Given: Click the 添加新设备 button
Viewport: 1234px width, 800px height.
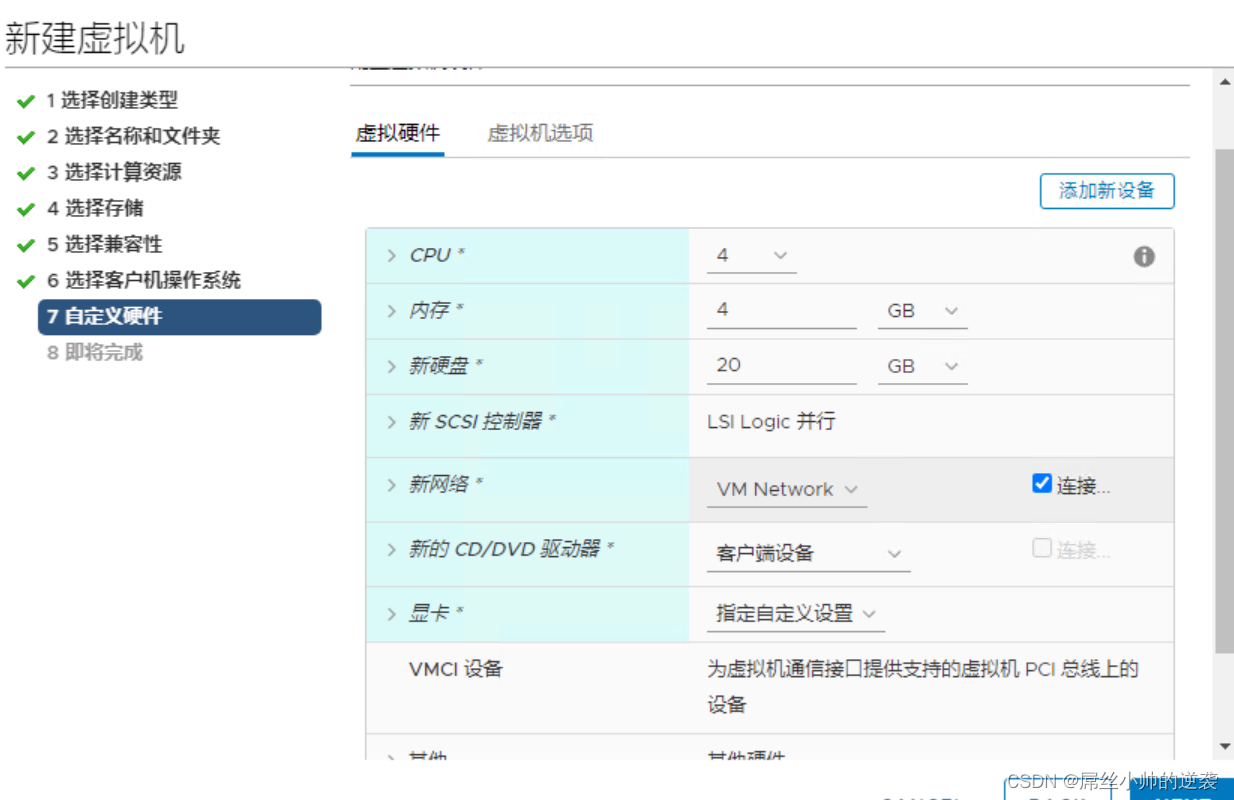Looking at the screenshot, I should pyautogui.click(x=1107, y=191).
